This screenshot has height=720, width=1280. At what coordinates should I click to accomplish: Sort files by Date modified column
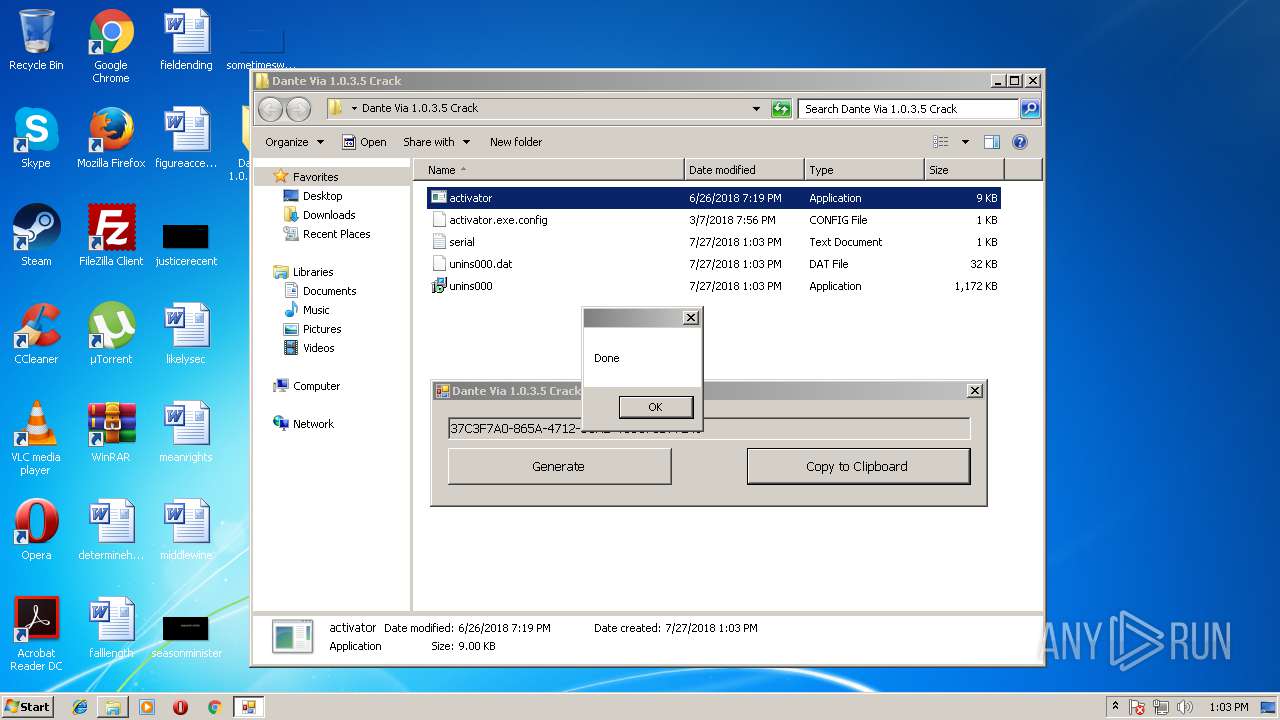pos(744,170)
